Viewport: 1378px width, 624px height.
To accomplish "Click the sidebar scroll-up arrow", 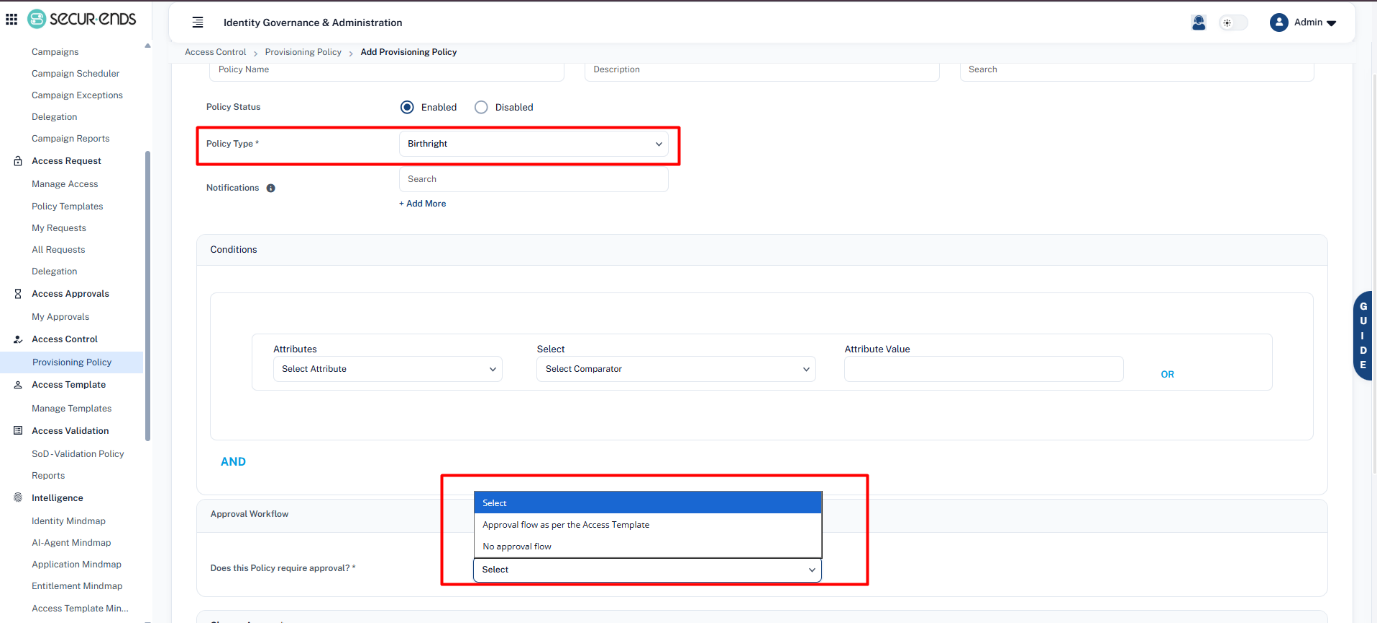I will (148, 45).
